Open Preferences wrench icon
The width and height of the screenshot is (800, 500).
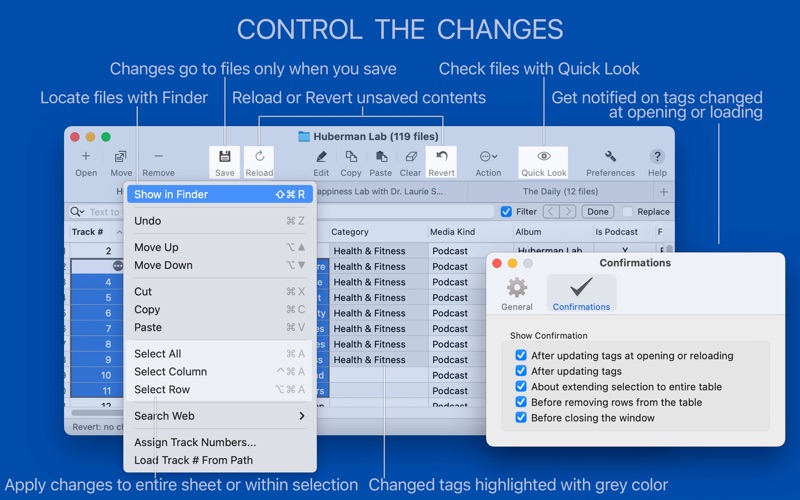(x=610, y=156)
